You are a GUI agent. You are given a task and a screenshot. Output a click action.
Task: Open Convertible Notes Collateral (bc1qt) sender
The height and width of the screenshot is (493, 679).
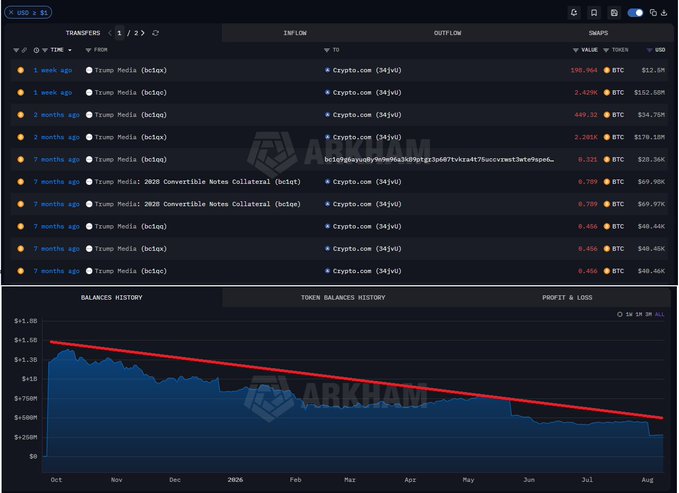pyautogui.click(x=197, y=182)
